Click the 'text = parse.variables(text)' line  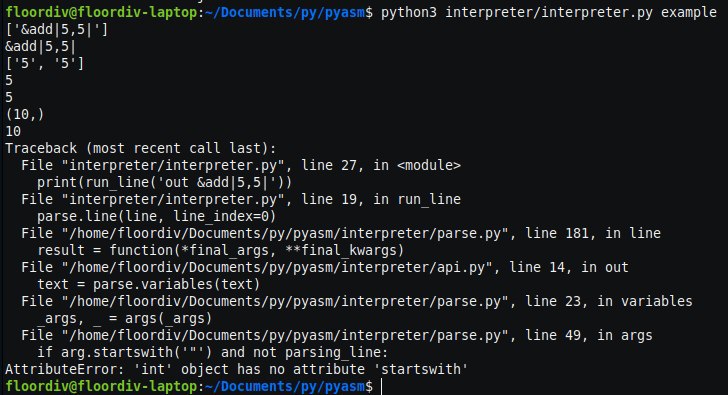tap(149, 284)
